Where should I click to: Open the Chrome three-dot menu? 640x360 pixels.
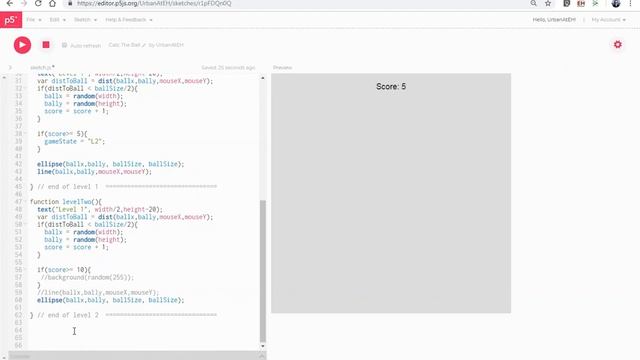pyautogui.click(x=630, y=4)
